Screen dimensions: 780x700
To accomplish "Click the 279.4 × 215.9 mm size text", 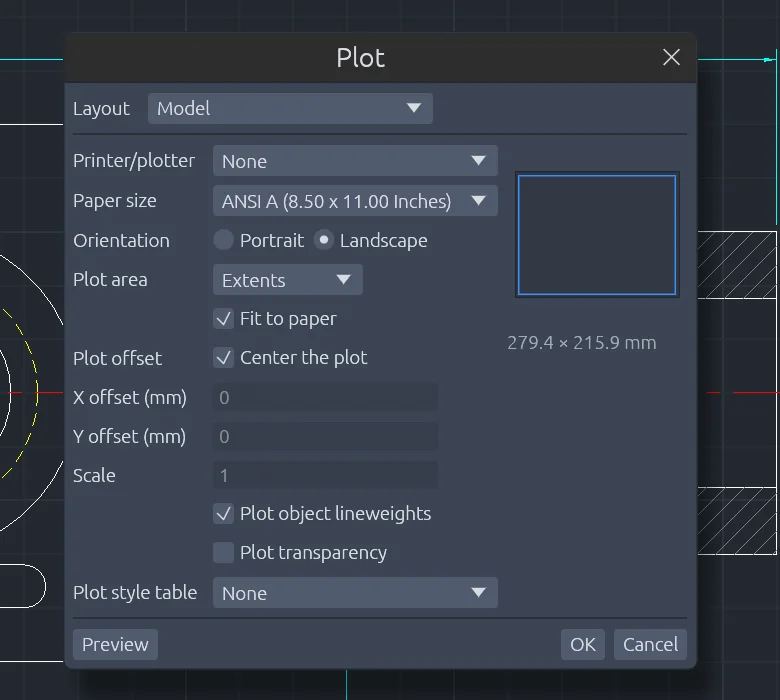I will click(582, 343).
